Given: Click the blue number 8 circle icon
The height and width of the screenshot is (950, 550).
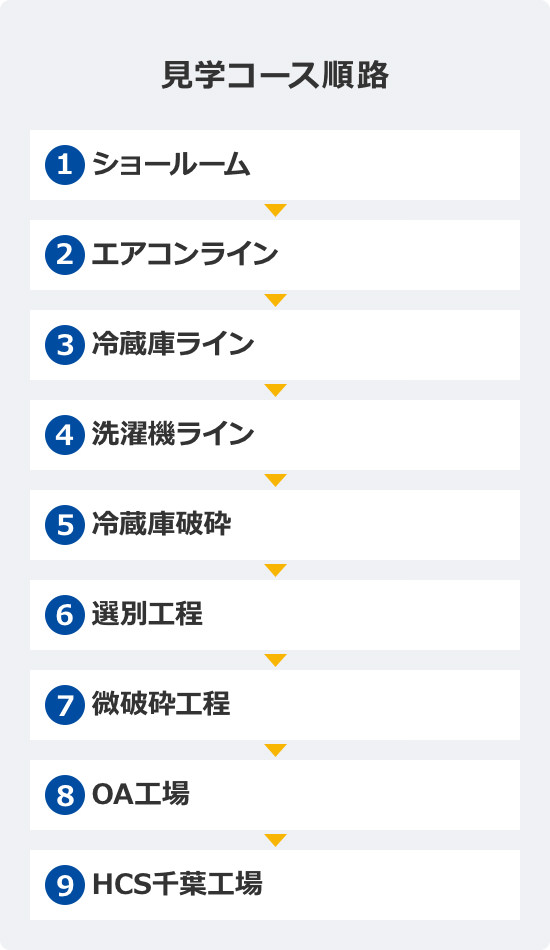Looking at the screenshot, I should pos(65,795).
